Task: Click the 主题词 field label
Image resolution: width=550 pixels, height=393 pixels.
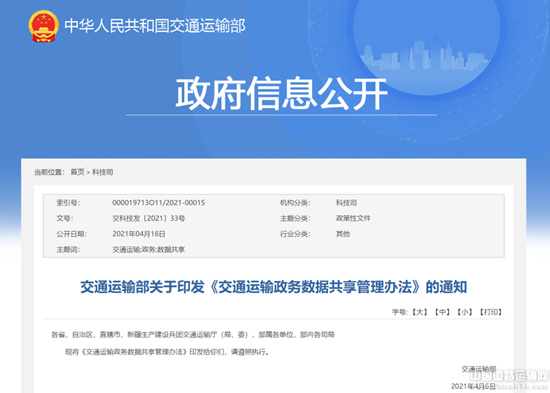Action: click(68, 249)
